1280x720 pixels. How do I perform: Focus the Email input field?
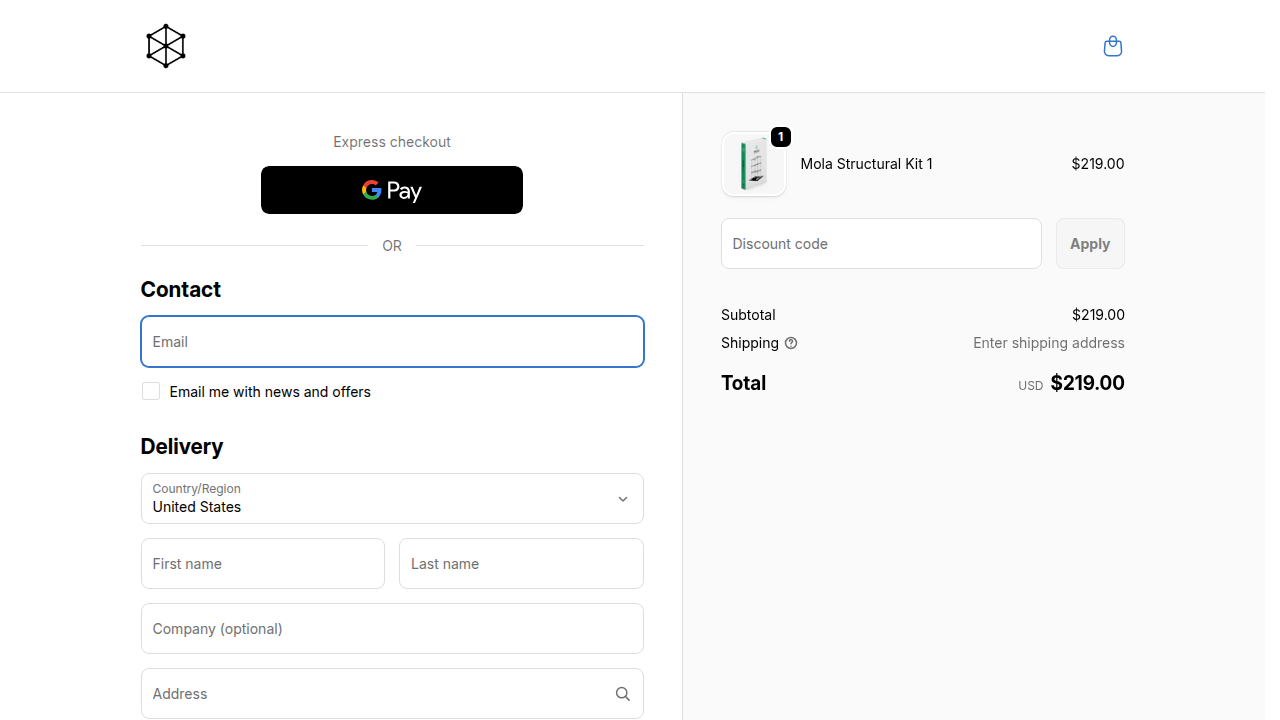pyautogui.click(x=392, y=342)
